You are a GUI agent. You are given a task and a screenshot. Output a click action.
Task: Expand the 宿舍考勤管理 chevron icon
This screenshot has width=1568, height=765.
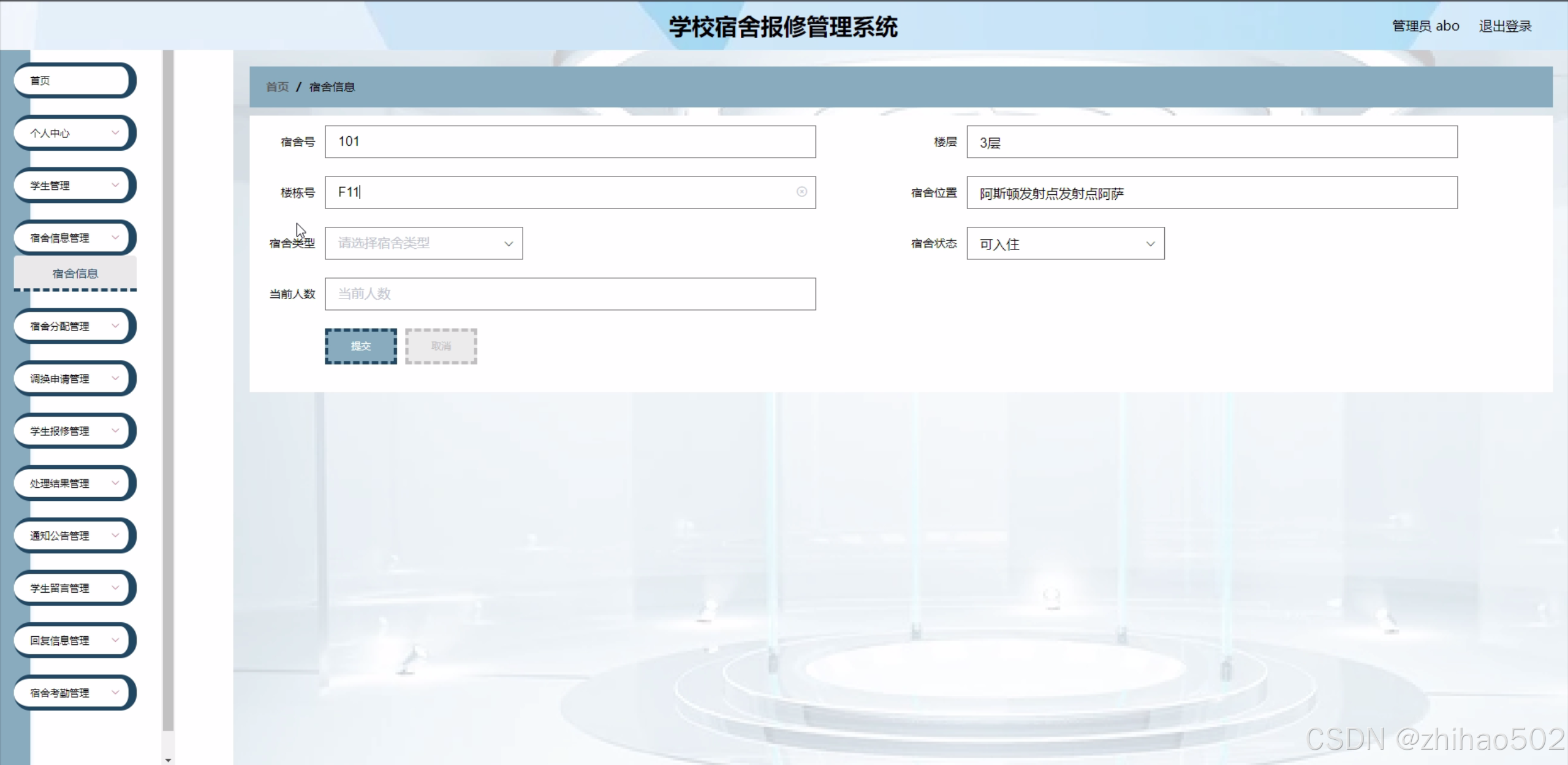point(115,692)
